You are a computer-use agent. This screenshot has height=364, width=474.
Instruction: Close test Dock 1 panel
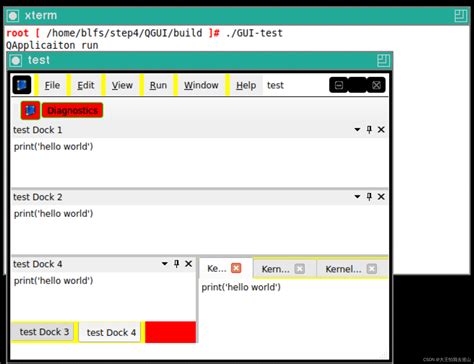click(x=381, y=130)
